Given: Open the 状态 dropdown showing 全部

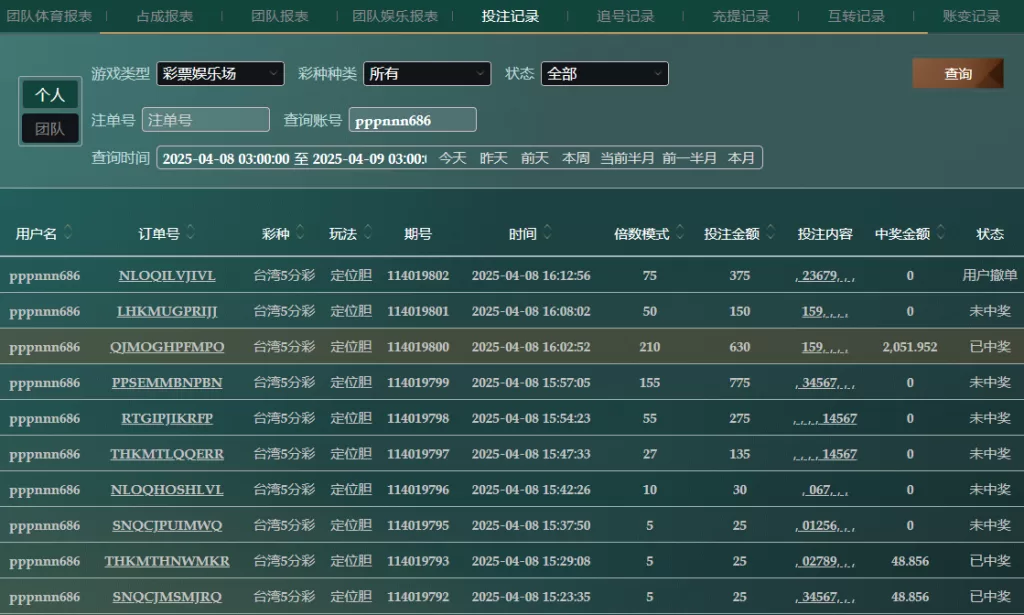Looking at the screenshot, I should click(604, 74).
